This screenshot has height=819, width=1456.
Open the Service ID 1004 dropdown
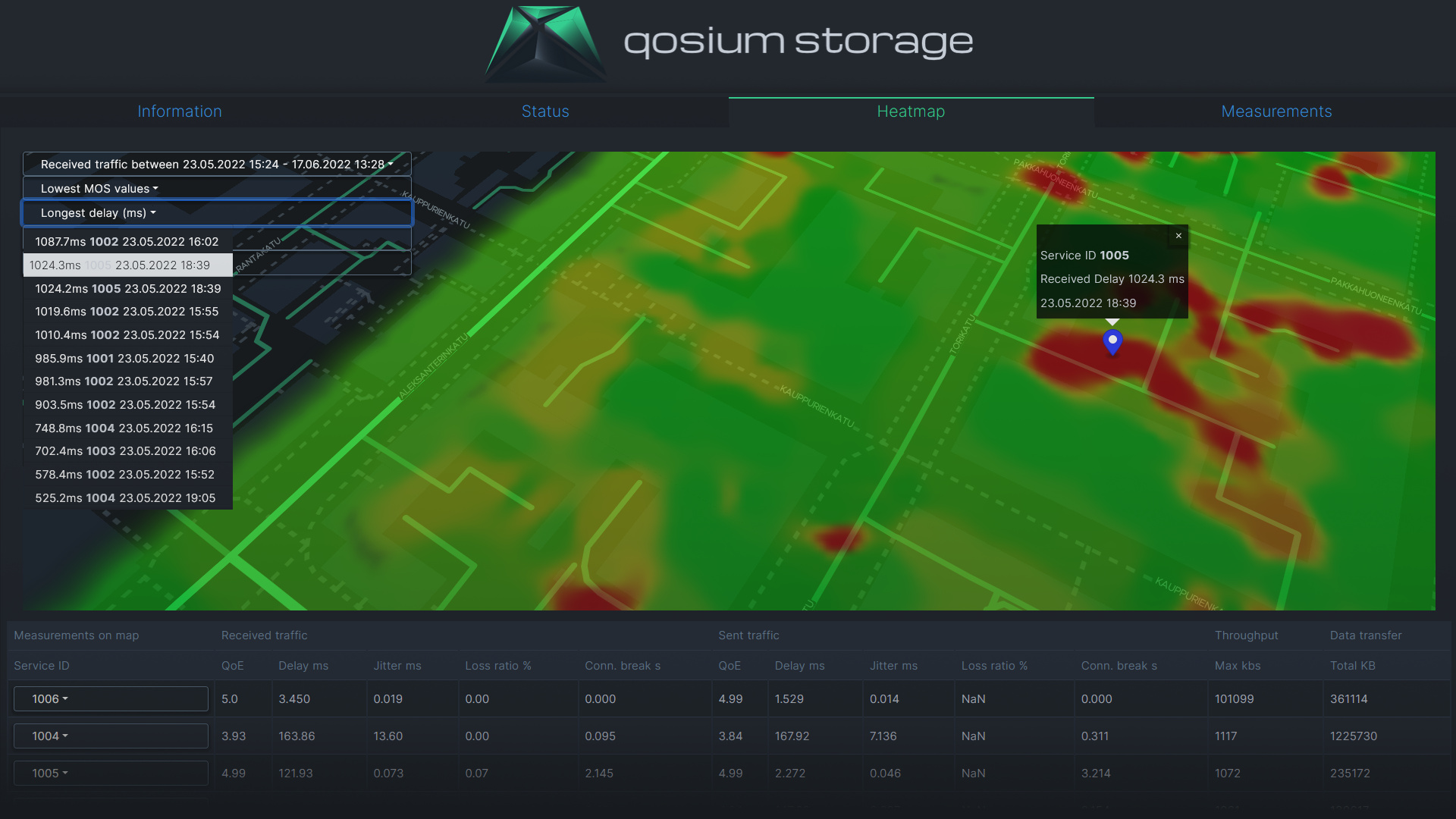[x=111, y=736]
